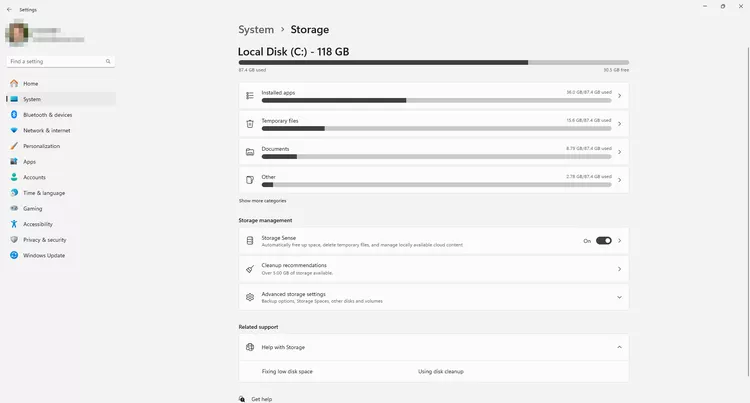This screenshot has width=750, height=403.
Task: Click the Storage Sense disk icon
Action: point(250,241)
